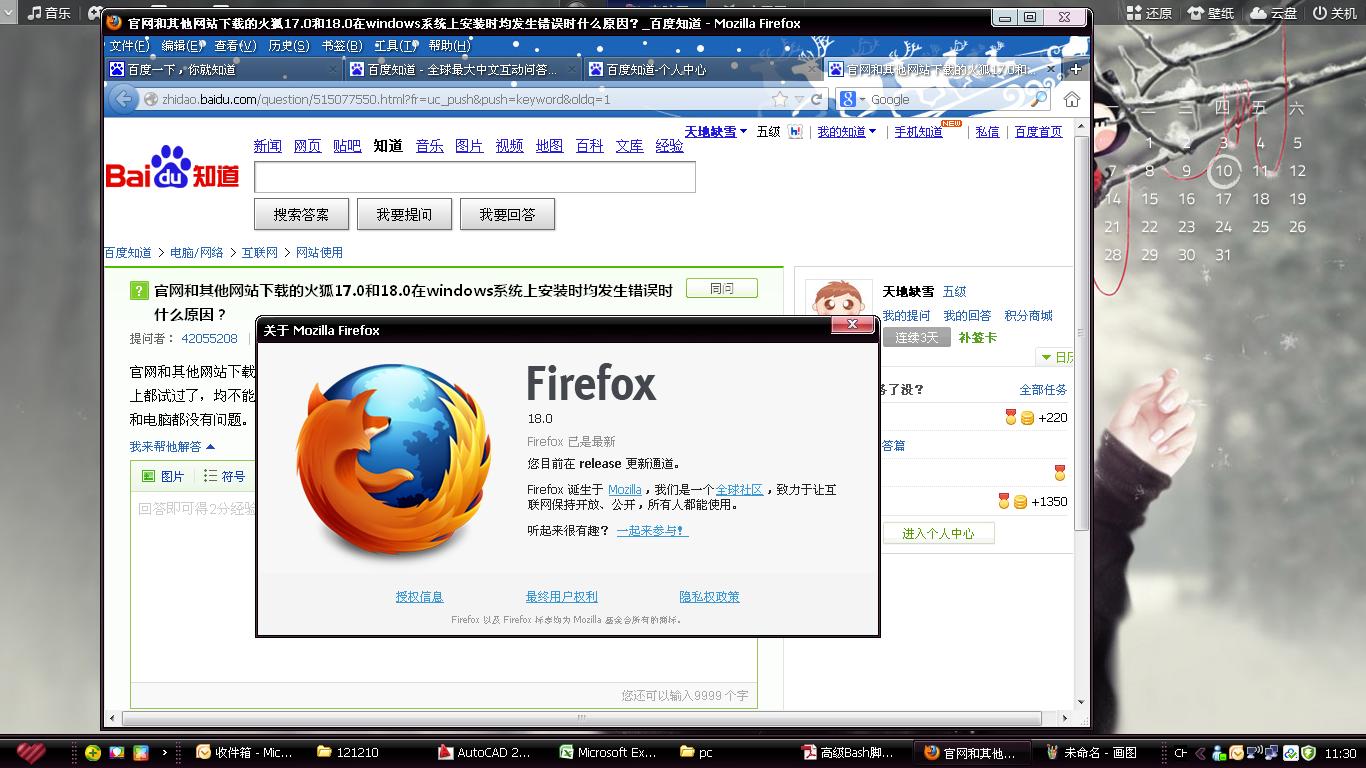The image size is (1366, 768).
Task: Open the 书签(B) menu
Action: [x=342, y=45]
